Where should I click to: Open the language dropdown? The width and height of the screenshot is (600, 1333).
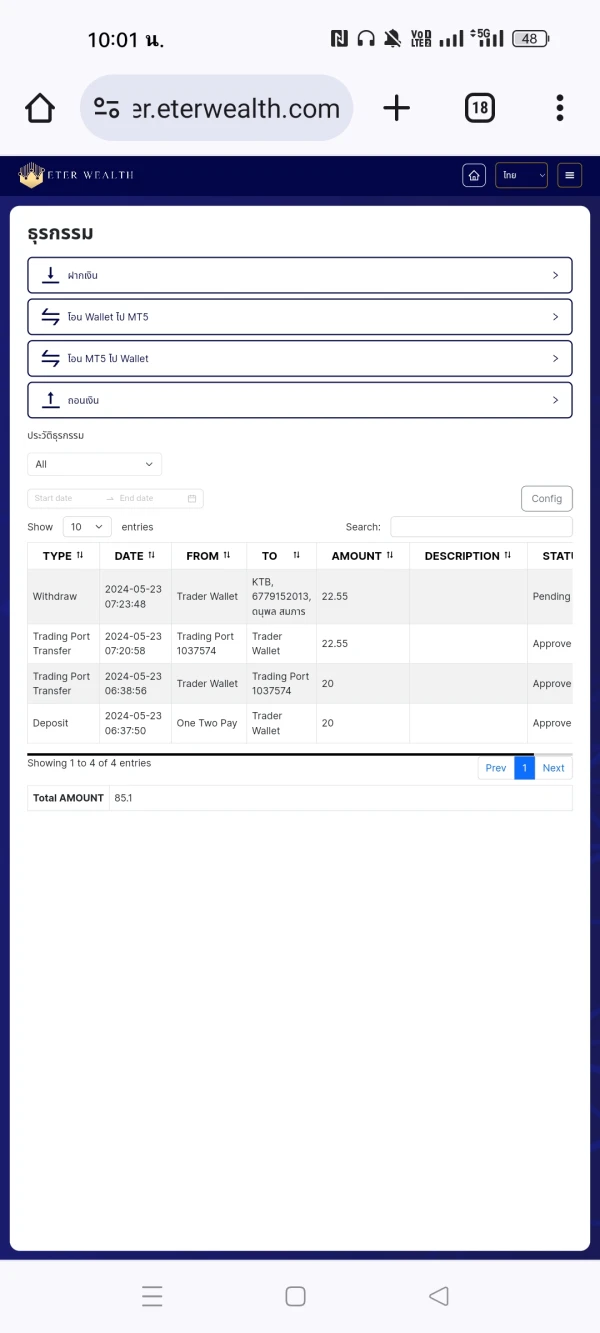521,175
